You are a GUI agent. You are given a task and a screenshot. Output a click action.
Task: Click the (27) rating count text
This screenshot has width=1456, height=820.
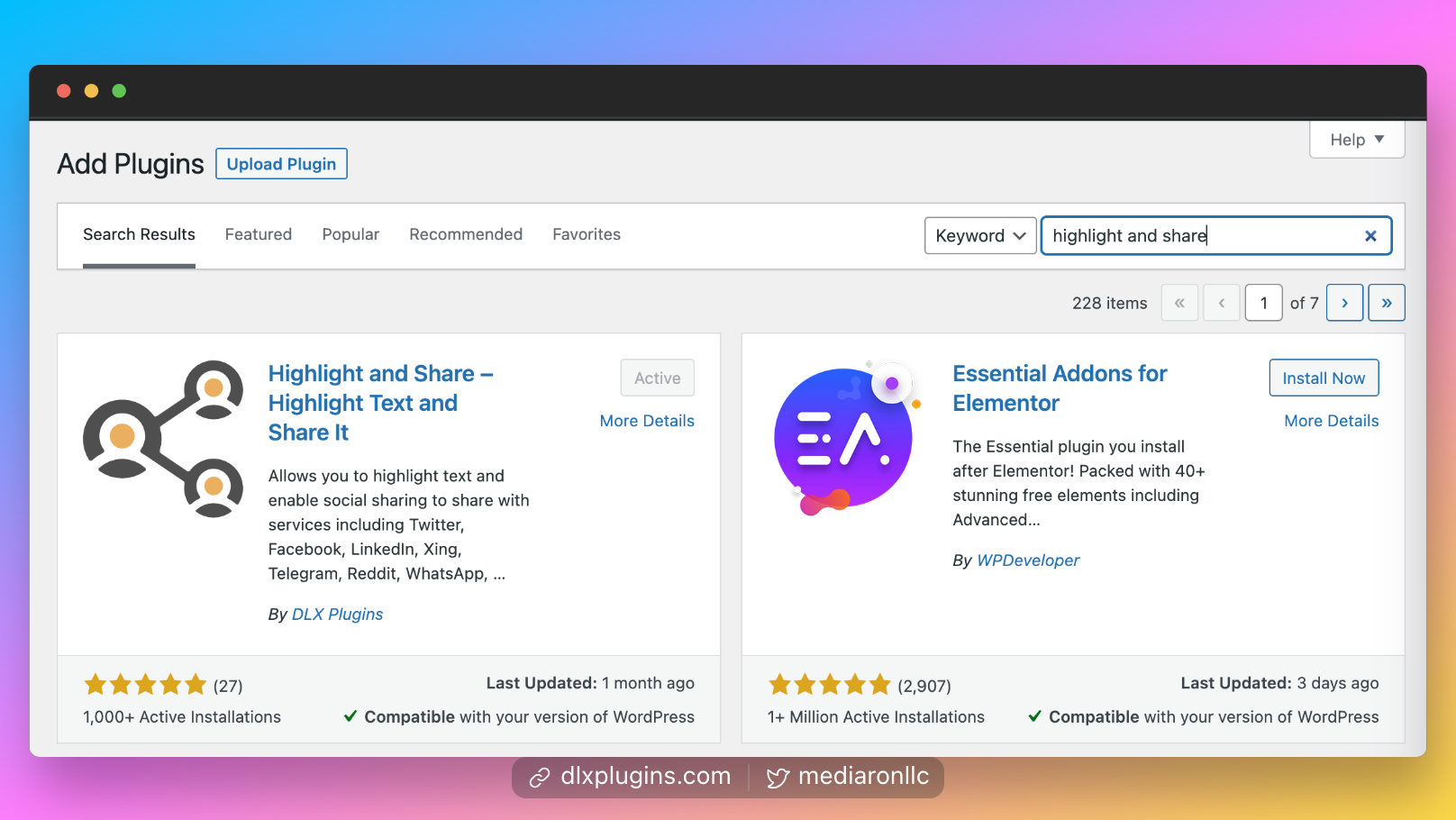click(x=228, y=687)
